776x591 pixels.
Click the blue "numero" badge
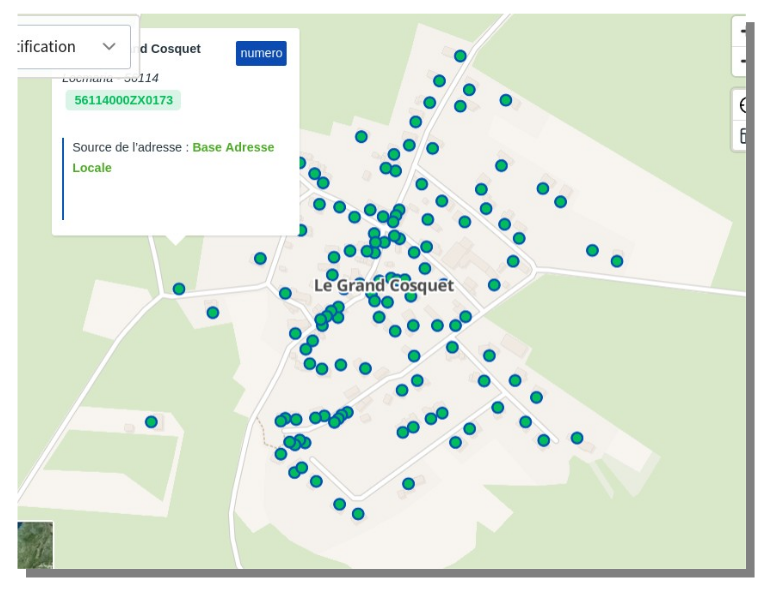[261, 53]
